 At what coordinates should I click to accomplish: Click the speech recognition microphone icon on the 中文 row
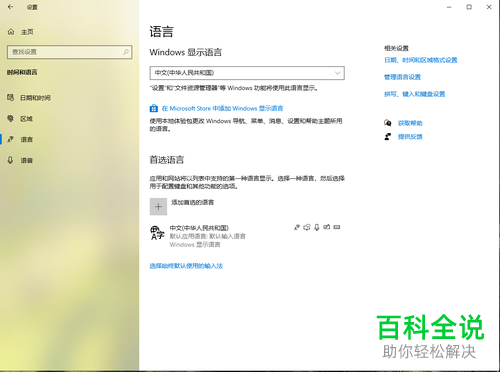317,227
